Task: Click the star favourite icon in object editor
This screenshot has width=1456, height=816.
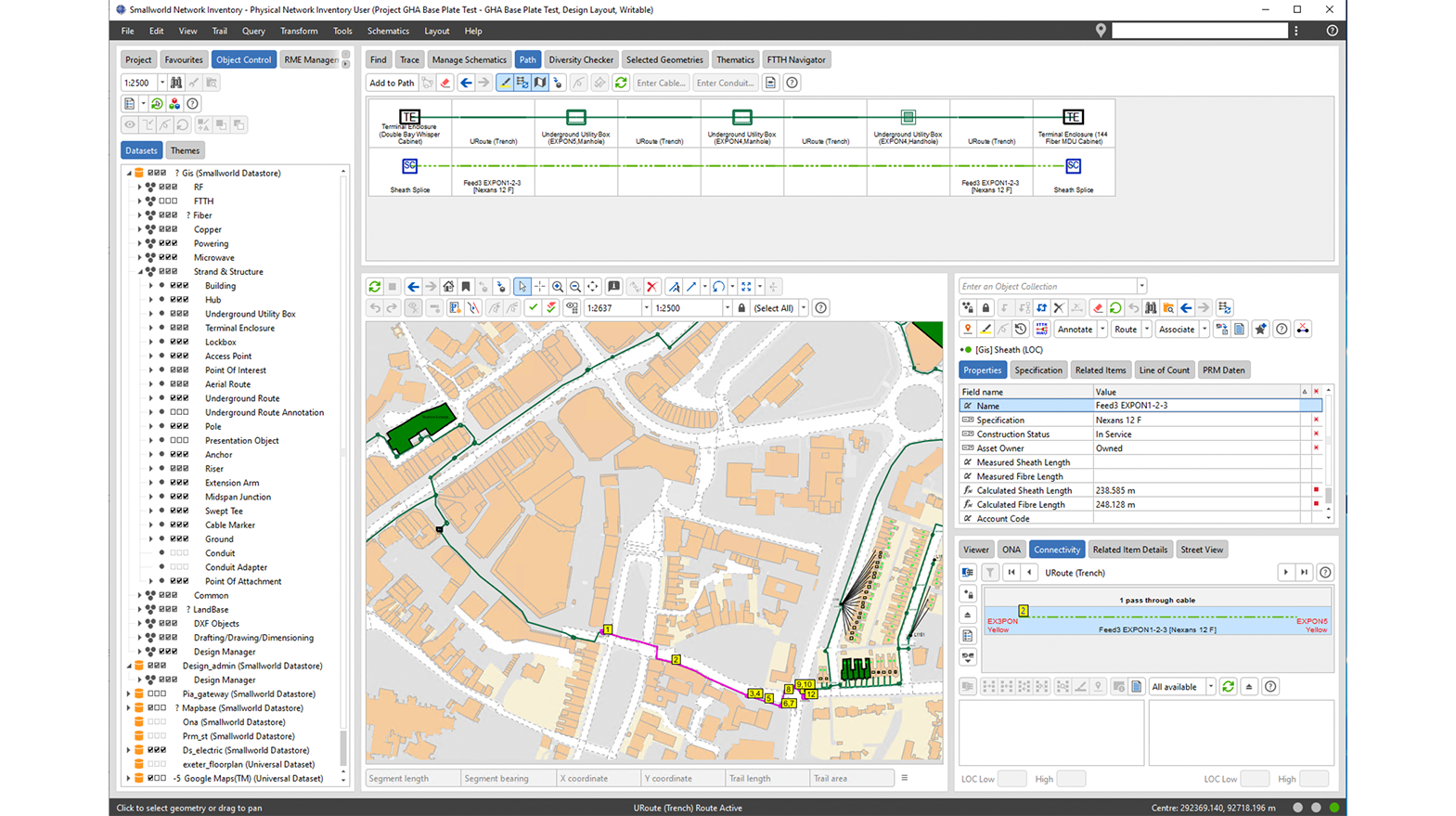Action: (x=1260, y=330)
